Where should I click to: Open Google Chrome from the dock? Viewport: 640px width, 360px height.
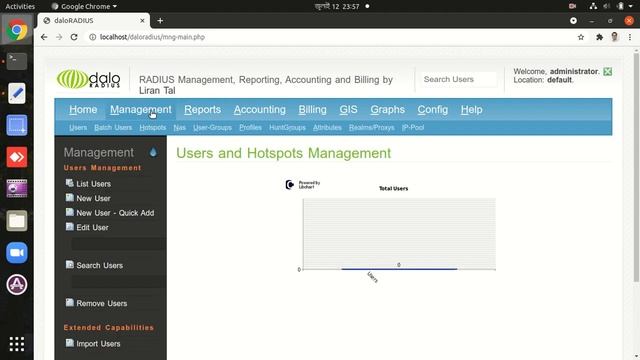coord(17,30)
